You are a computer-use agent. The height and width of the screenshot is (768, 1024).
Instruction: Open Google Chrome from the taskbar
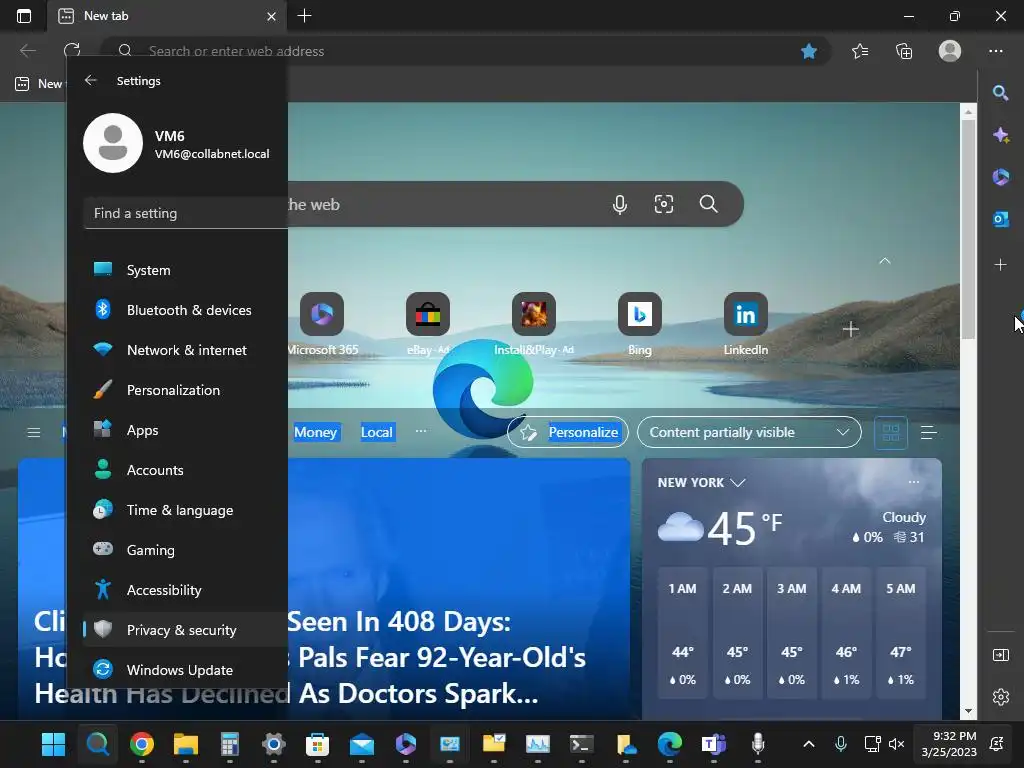point(142,744)
